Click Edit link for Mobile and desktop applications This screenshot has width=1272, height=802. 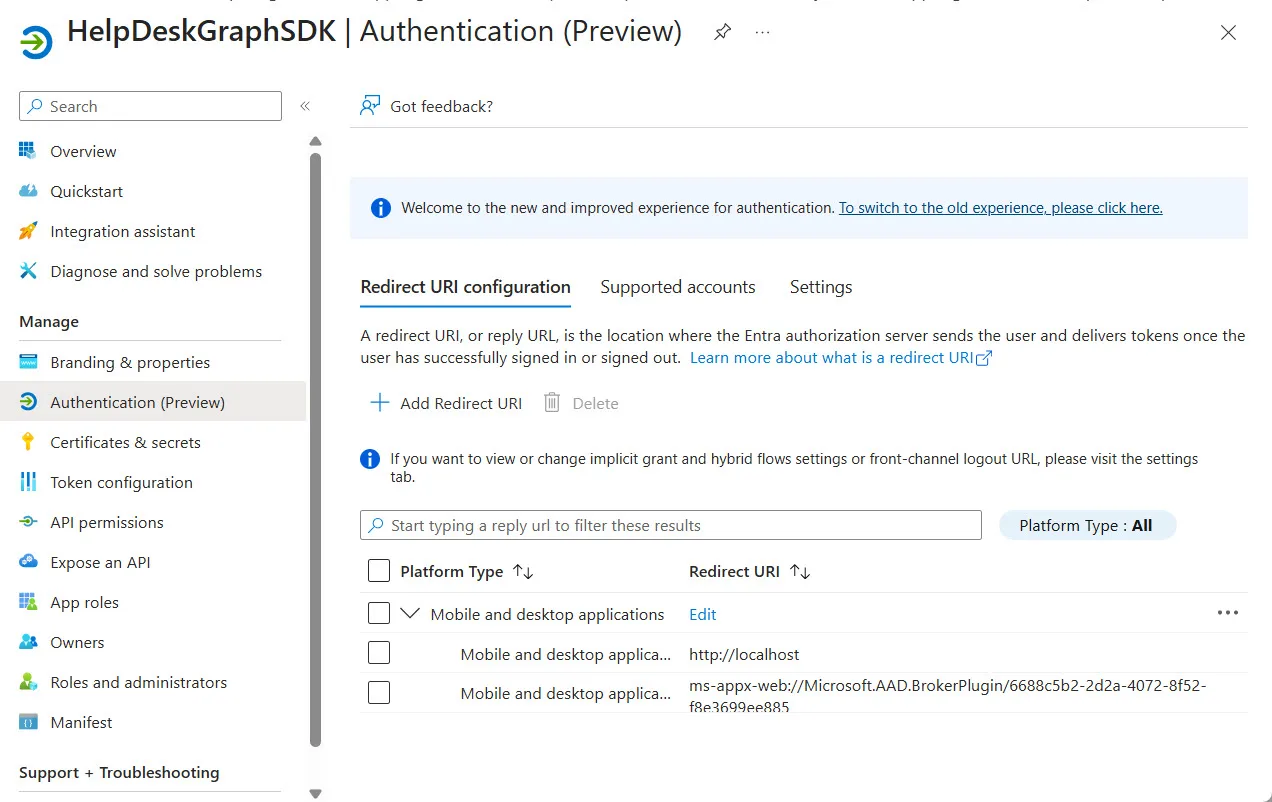click(703, 614)
